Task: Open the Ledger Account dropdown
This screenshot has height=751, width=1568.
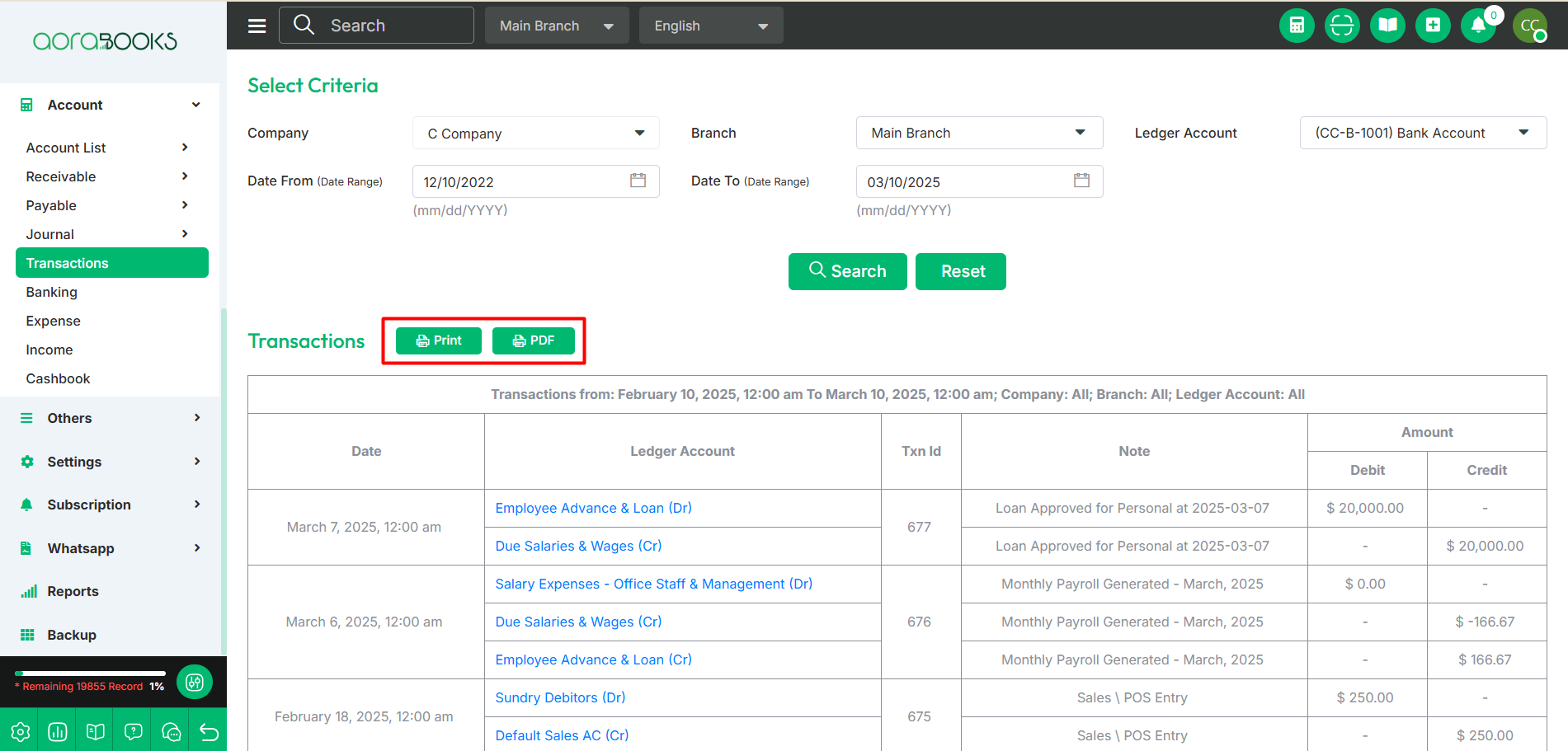Action: click(1423, 133)
